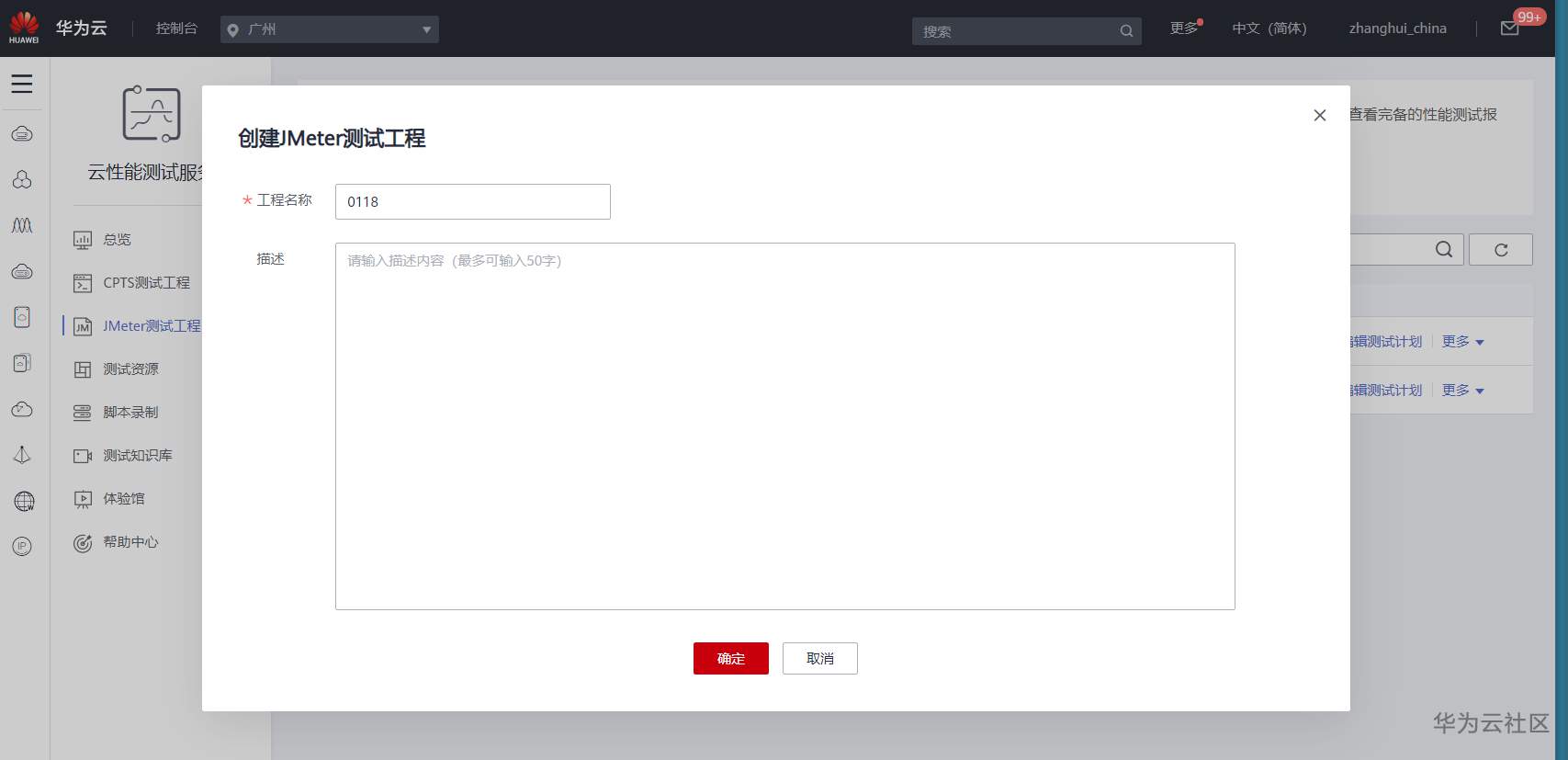Focus the header 搜索 box

point(1027,31)
